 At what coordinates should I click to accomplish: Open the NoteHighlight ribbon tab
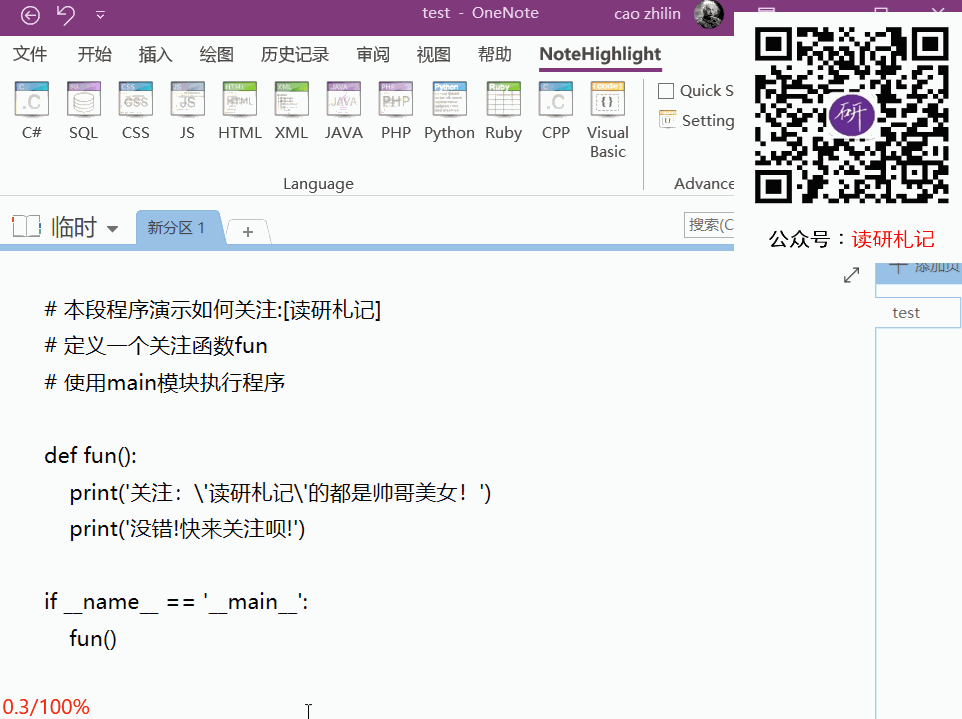pyautogui.click(x=599, y=55)
